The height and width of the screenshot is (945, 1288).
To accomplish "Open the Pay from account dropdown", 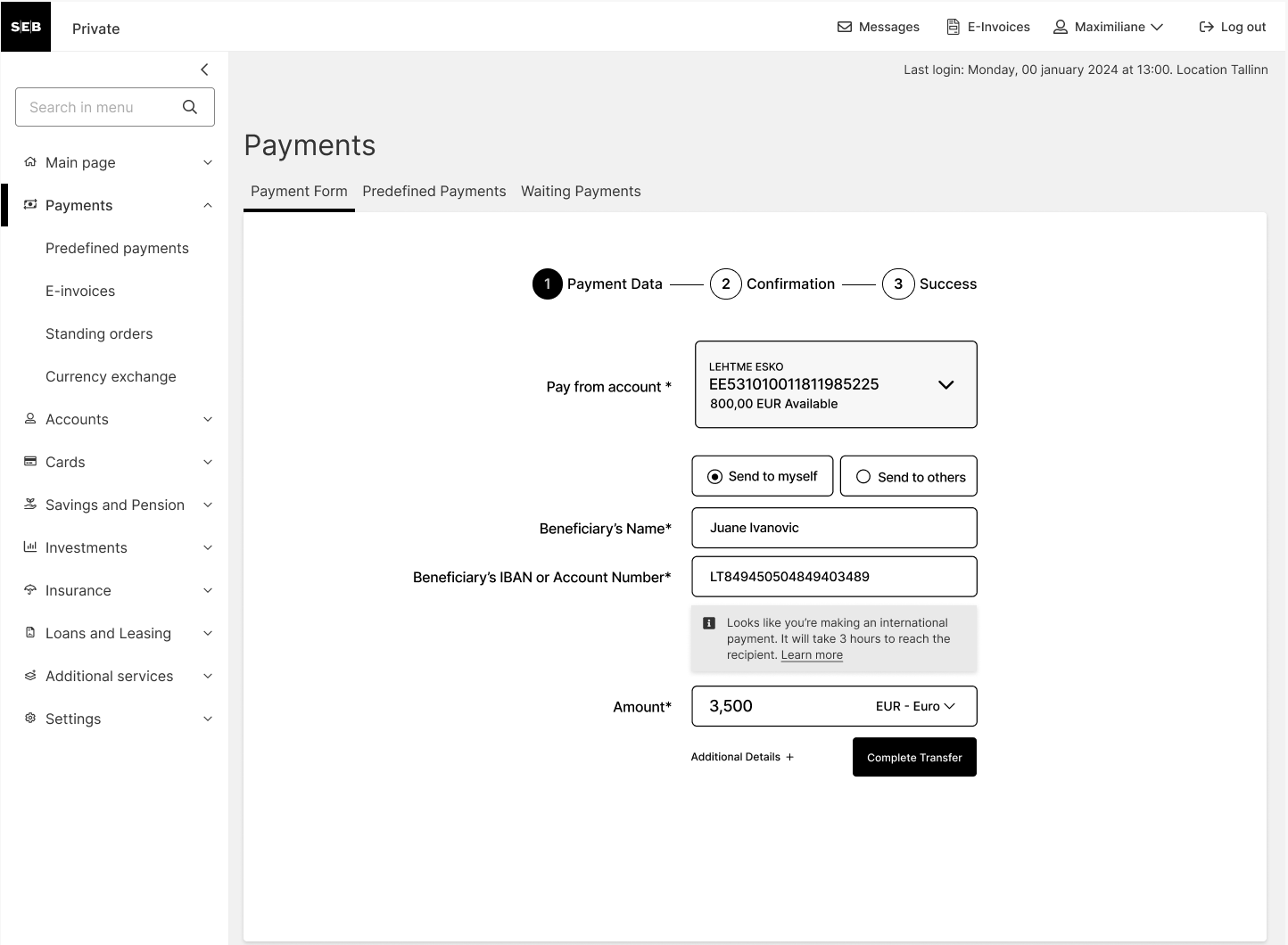I will tap(836, 384).
